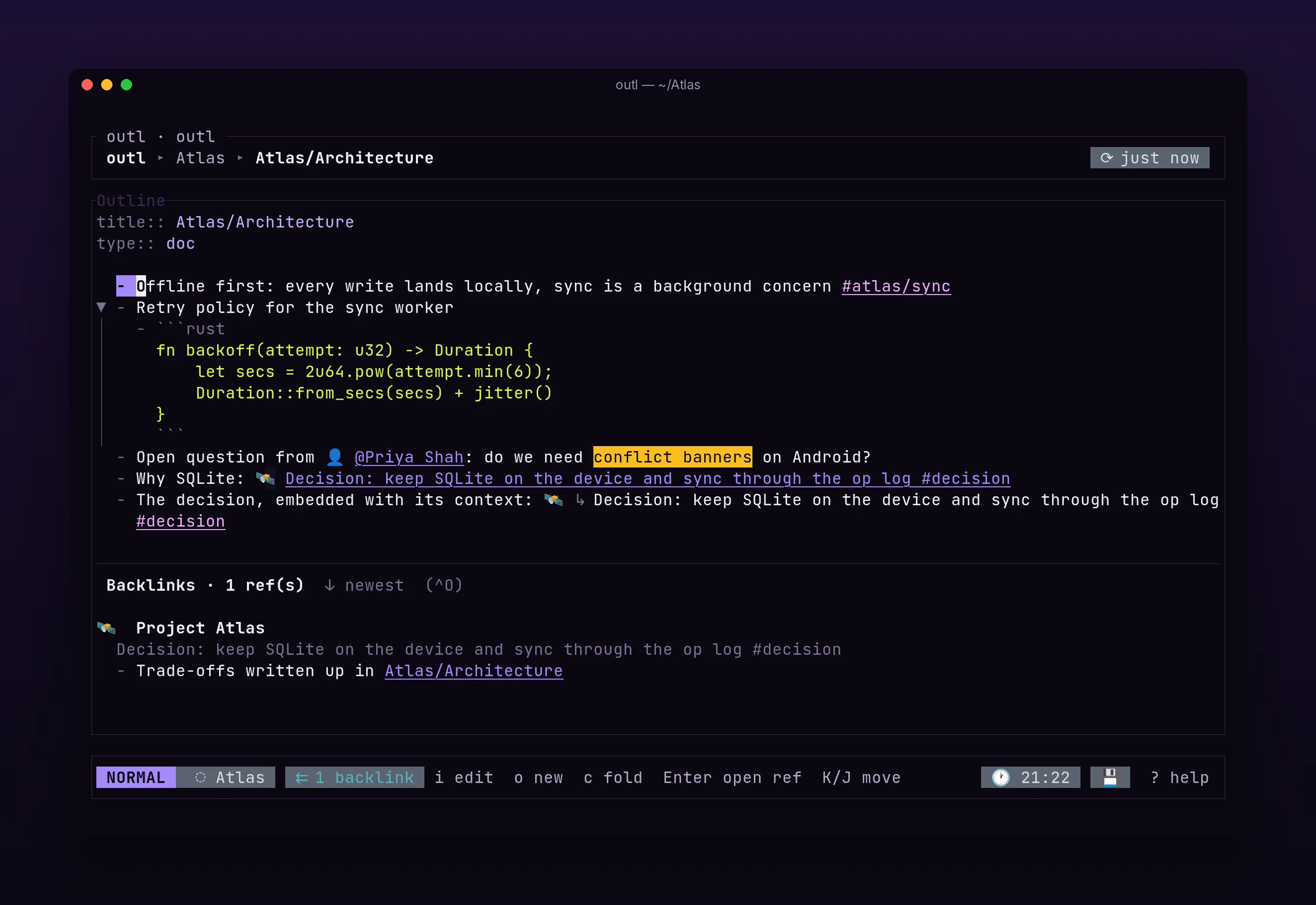
Task: Click satellite icon next to Project Atlas
Action: pyautogui.click(x=106, y=628)
